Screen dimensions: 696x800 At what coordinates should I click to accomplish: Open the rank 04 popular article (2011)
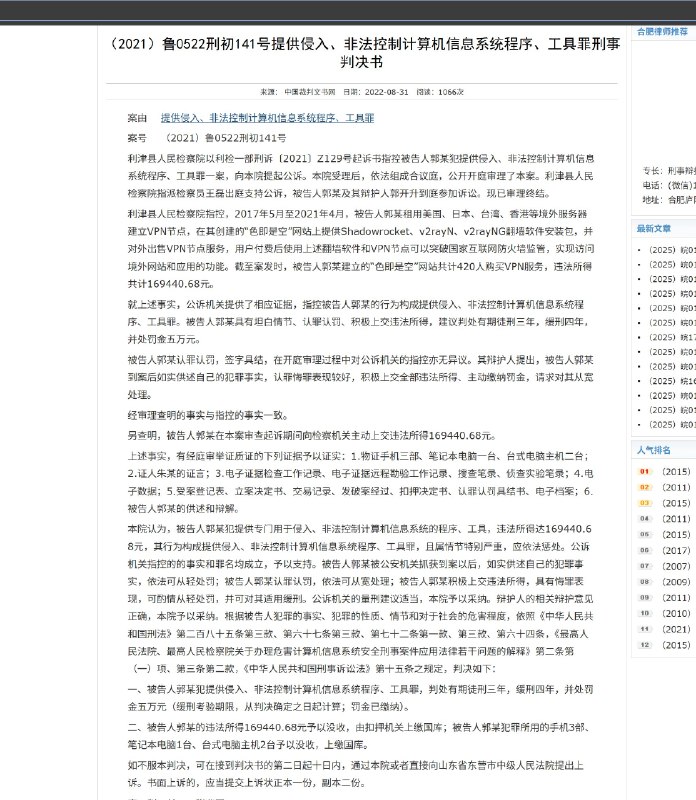[676, 519]
